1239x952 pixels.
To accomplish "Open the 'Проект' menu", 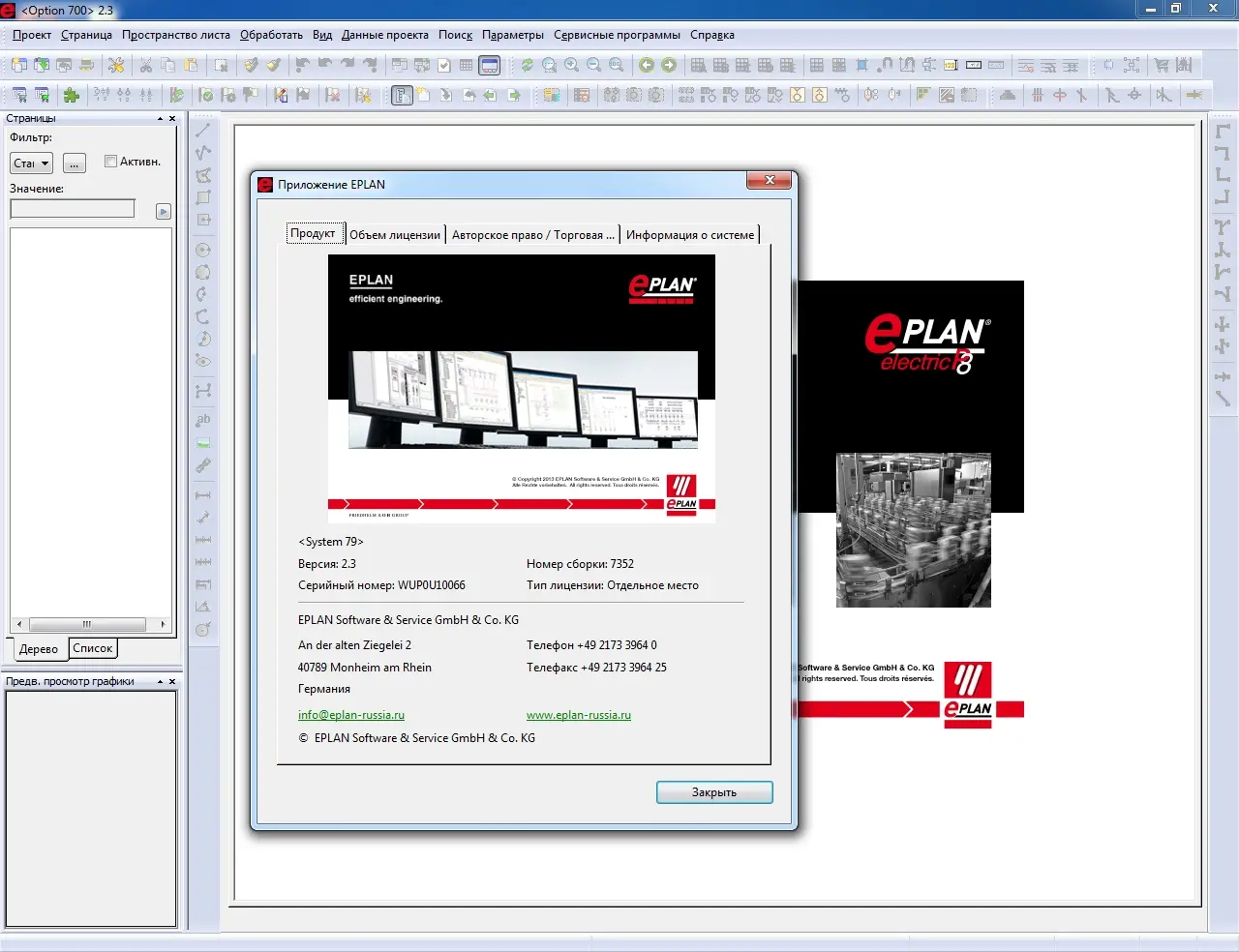I will [x=32, y=35].
